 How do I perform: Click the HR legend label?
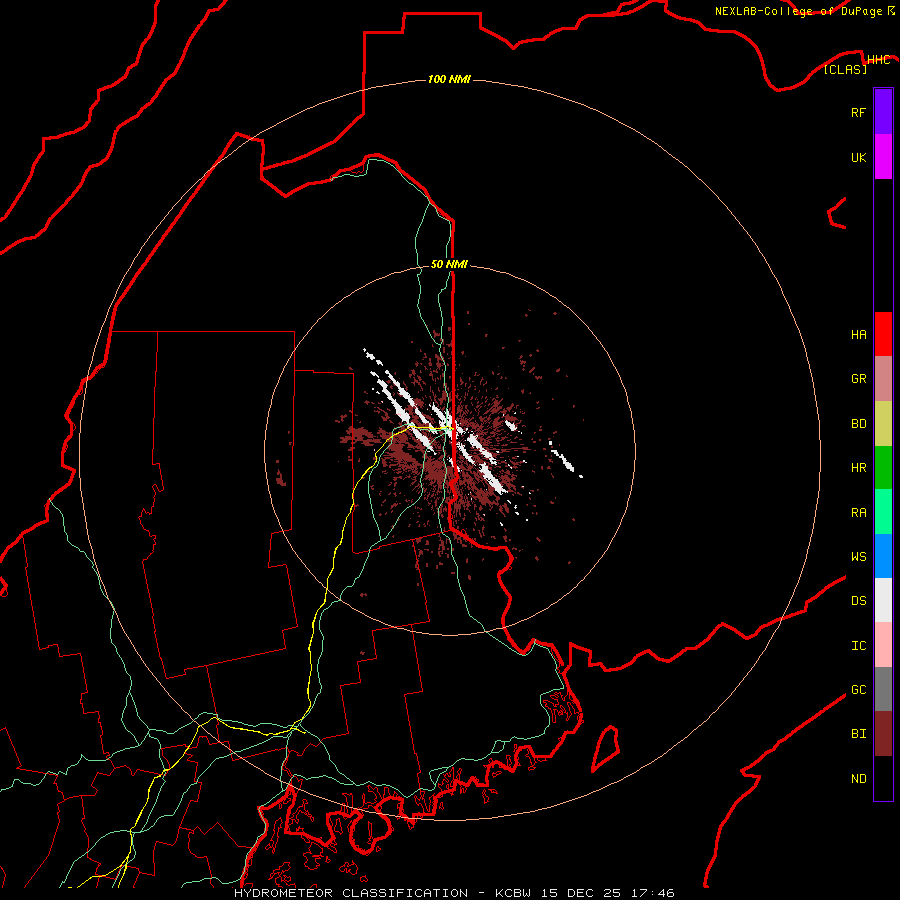858,468
